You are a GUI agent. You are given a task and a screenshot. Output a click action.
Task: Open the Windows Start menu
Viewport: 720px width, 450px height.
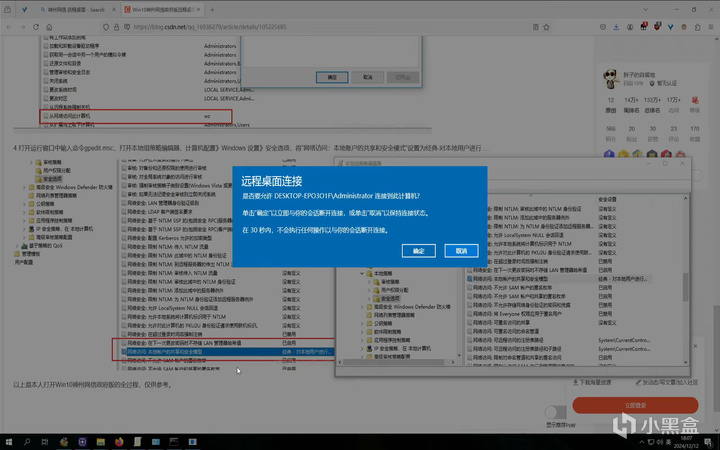(x=8, y=442)
